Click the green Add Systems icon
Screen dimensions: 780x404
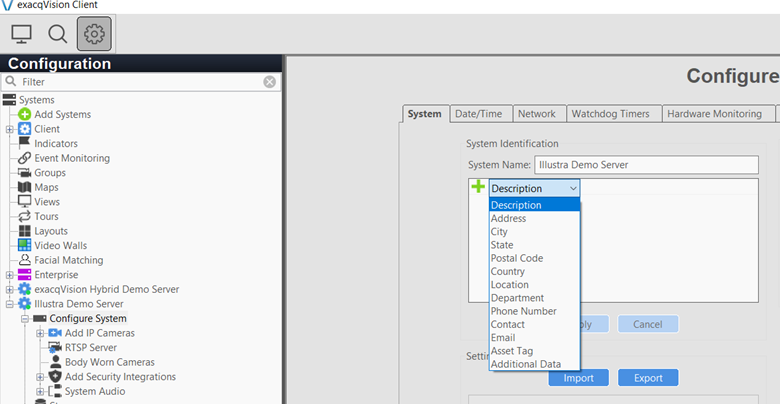click(x=25, y=115)
